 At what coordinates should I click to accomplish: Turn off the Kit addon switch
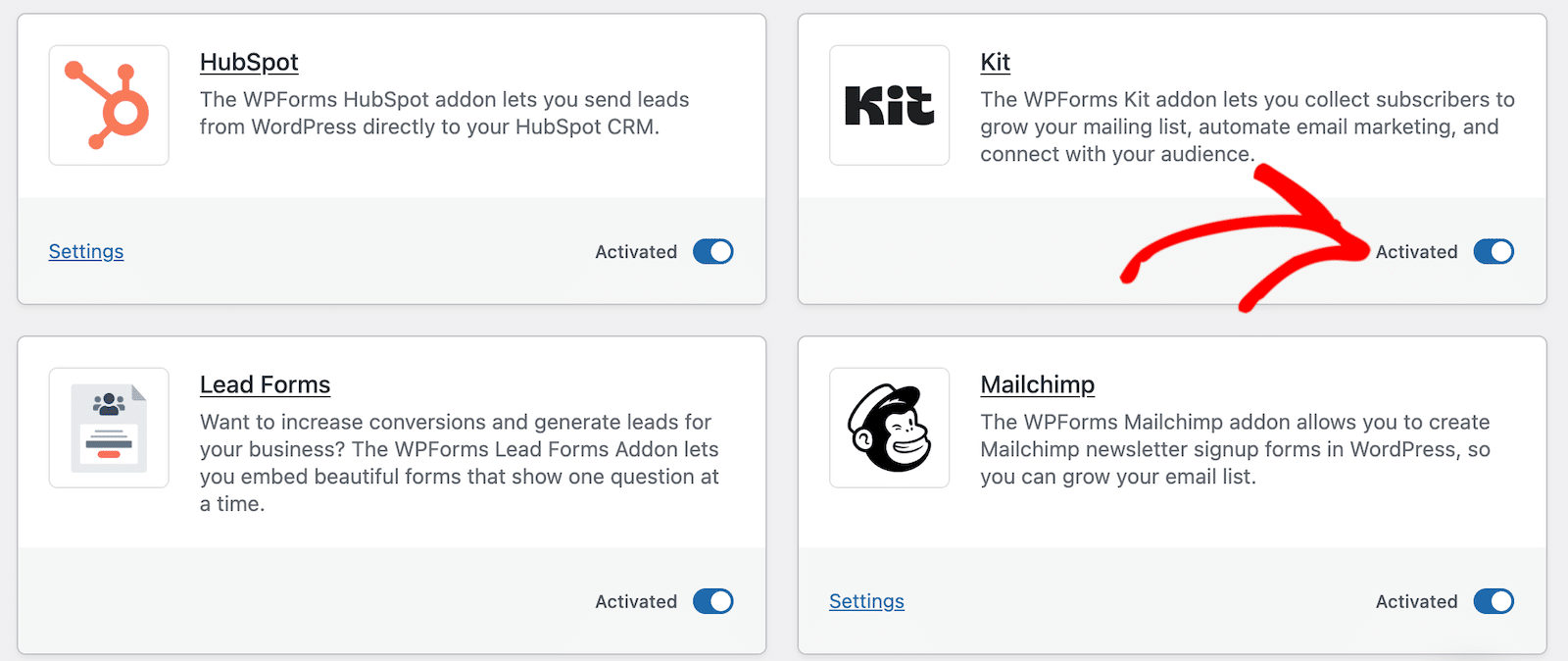tap(1494, 252)
